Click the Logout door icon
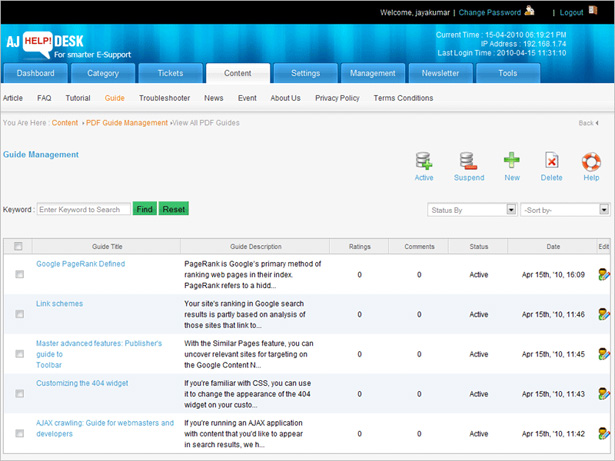 click(x=593, y=11)
